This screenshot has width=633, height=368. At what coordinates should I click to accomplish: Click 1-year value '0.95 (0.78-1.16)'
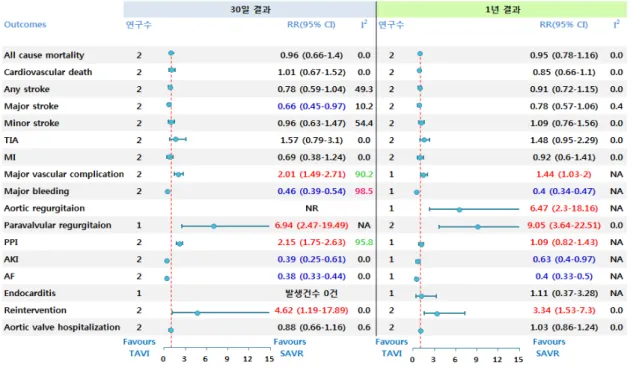click(x=564, y=55)
